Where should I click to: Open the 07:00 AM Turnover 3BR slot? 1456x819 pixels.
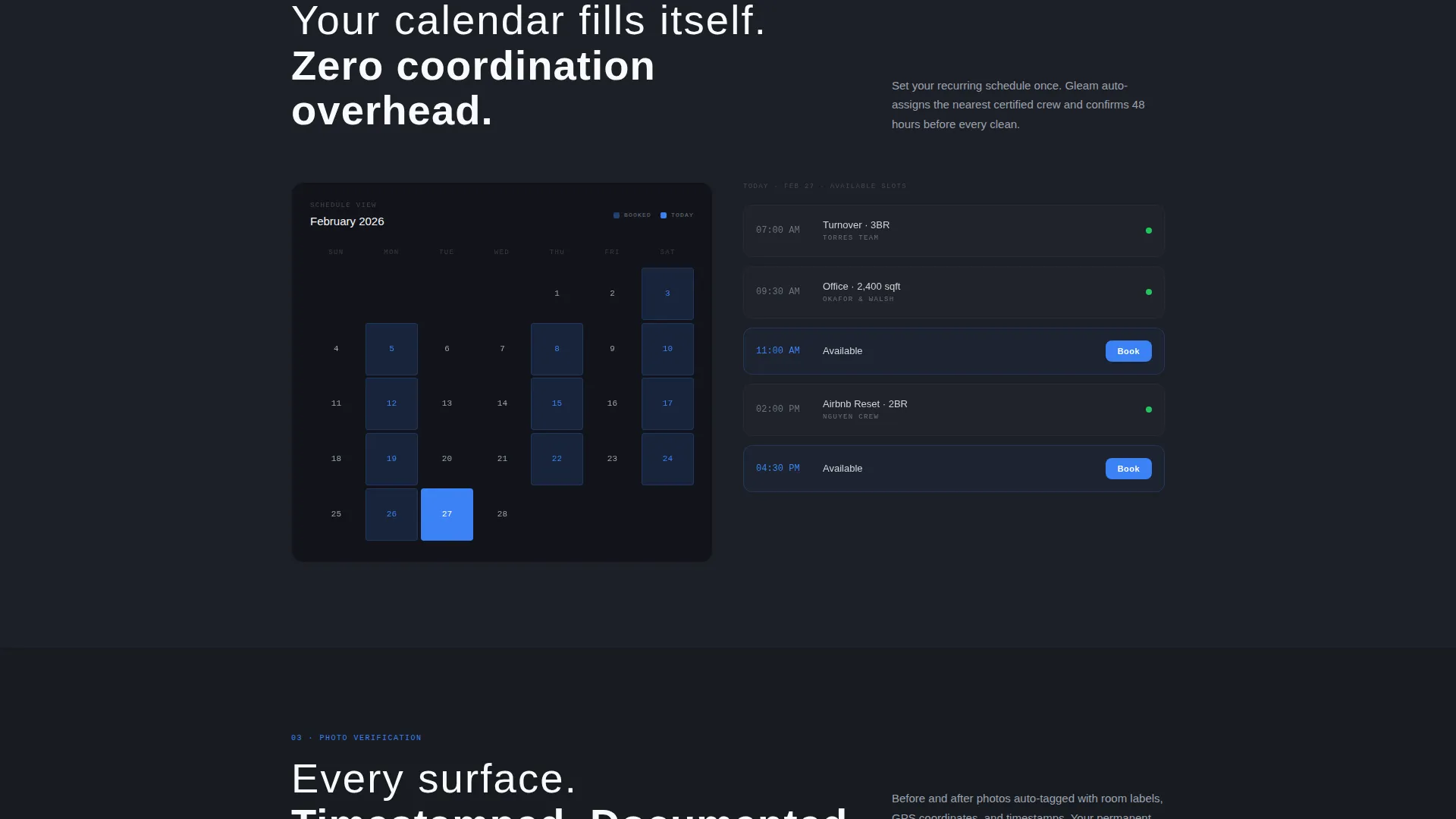coord(953,231)
